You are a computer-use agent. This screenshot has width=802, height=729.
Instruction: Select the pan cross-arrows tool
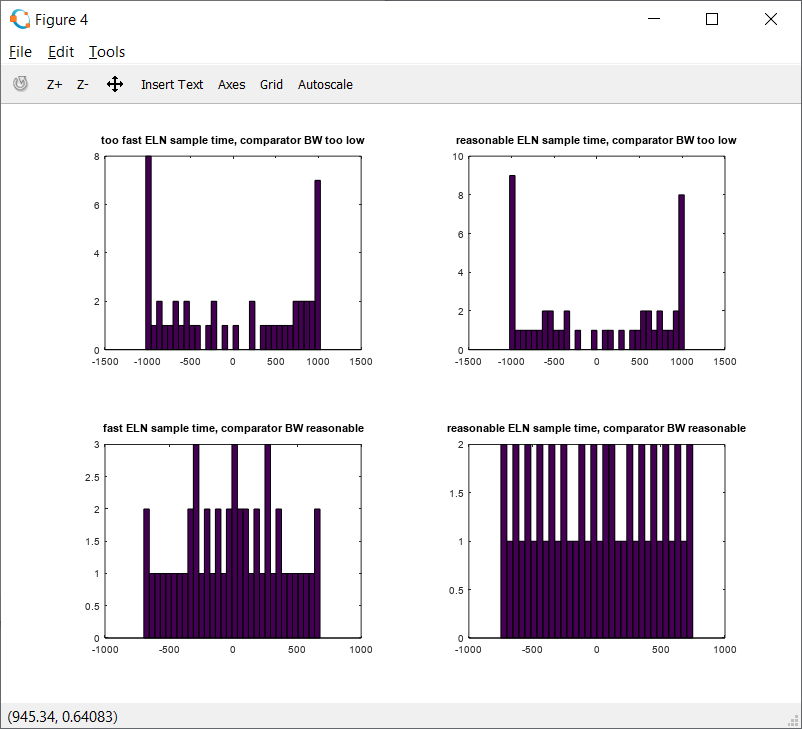pos(115,85)
